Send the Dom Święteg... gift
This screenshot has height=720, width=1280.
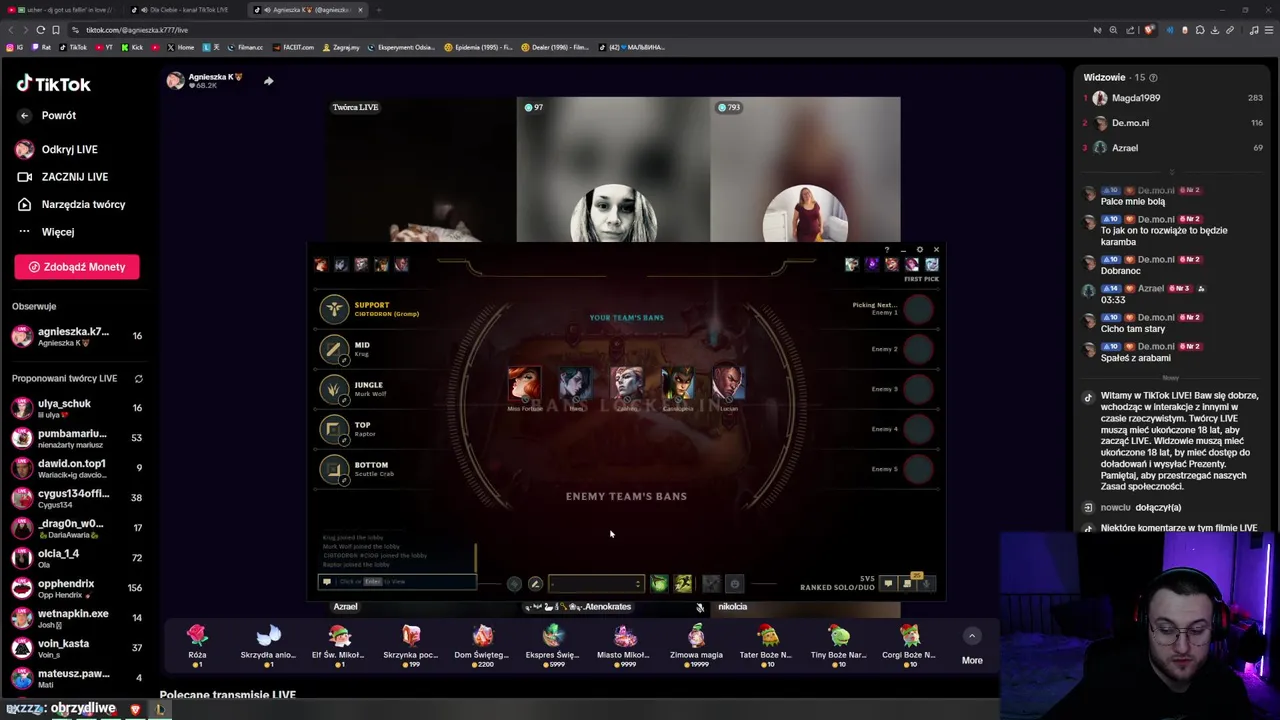pos(482,644)
